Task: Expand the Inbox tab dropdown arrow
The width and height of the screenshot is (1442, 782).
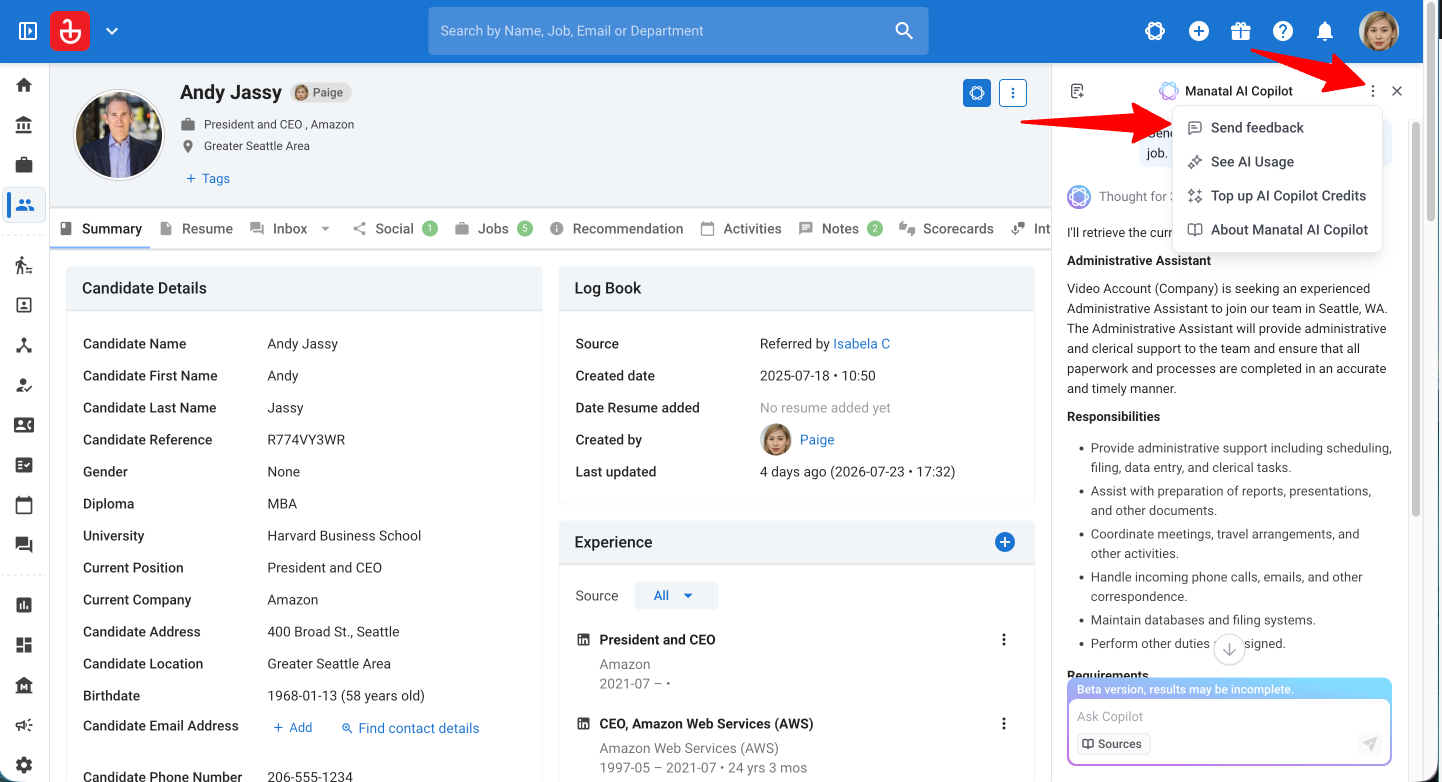Action: [x=325, y=229]
